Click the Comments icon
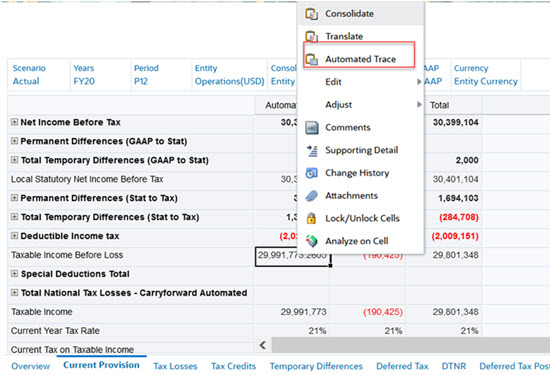This screenshot has width=550, height=375. 311,127
